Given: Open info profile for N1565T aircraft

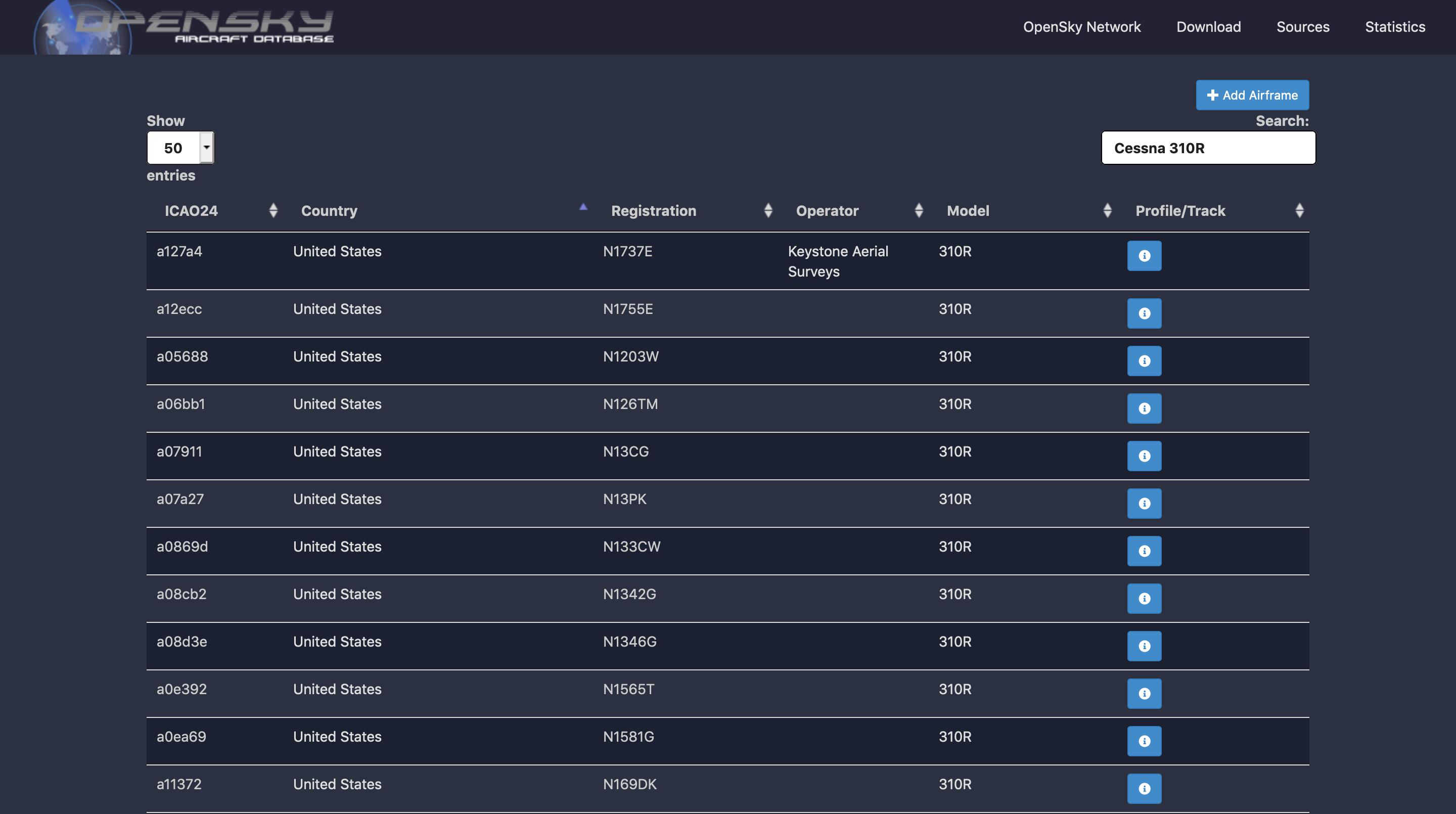Looking at the screenshot, I should tap(1144, 694).
